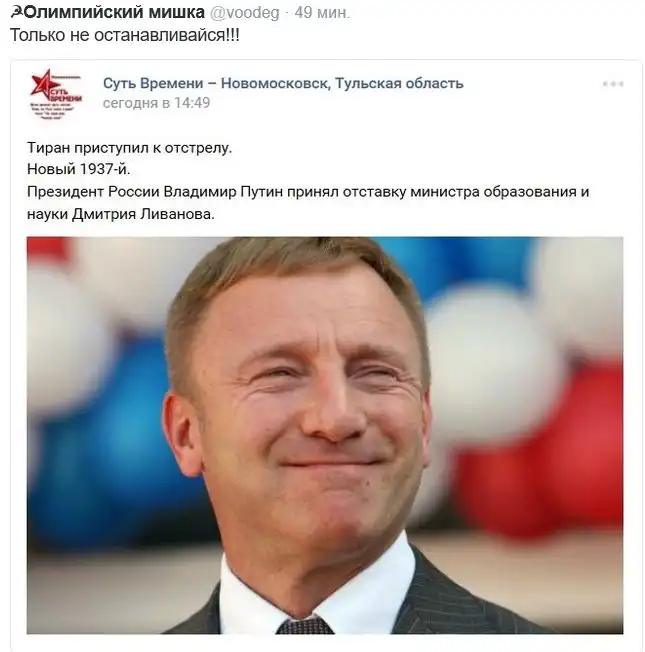Click Тульская область in the group title
The width and height of the screenshot is (645, 652).
tap(399, 83)
